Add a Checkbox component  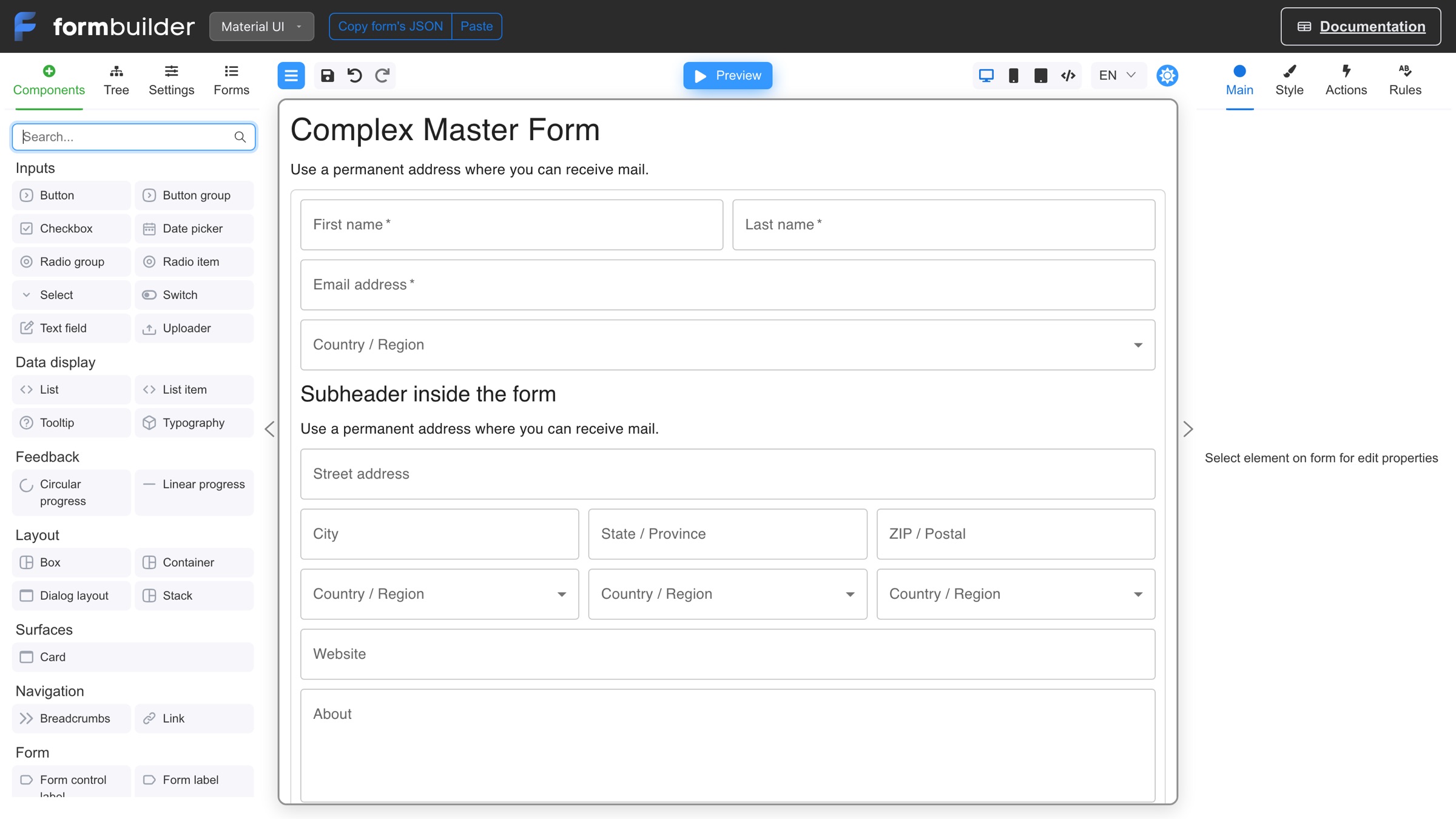(x=71, y=229)
